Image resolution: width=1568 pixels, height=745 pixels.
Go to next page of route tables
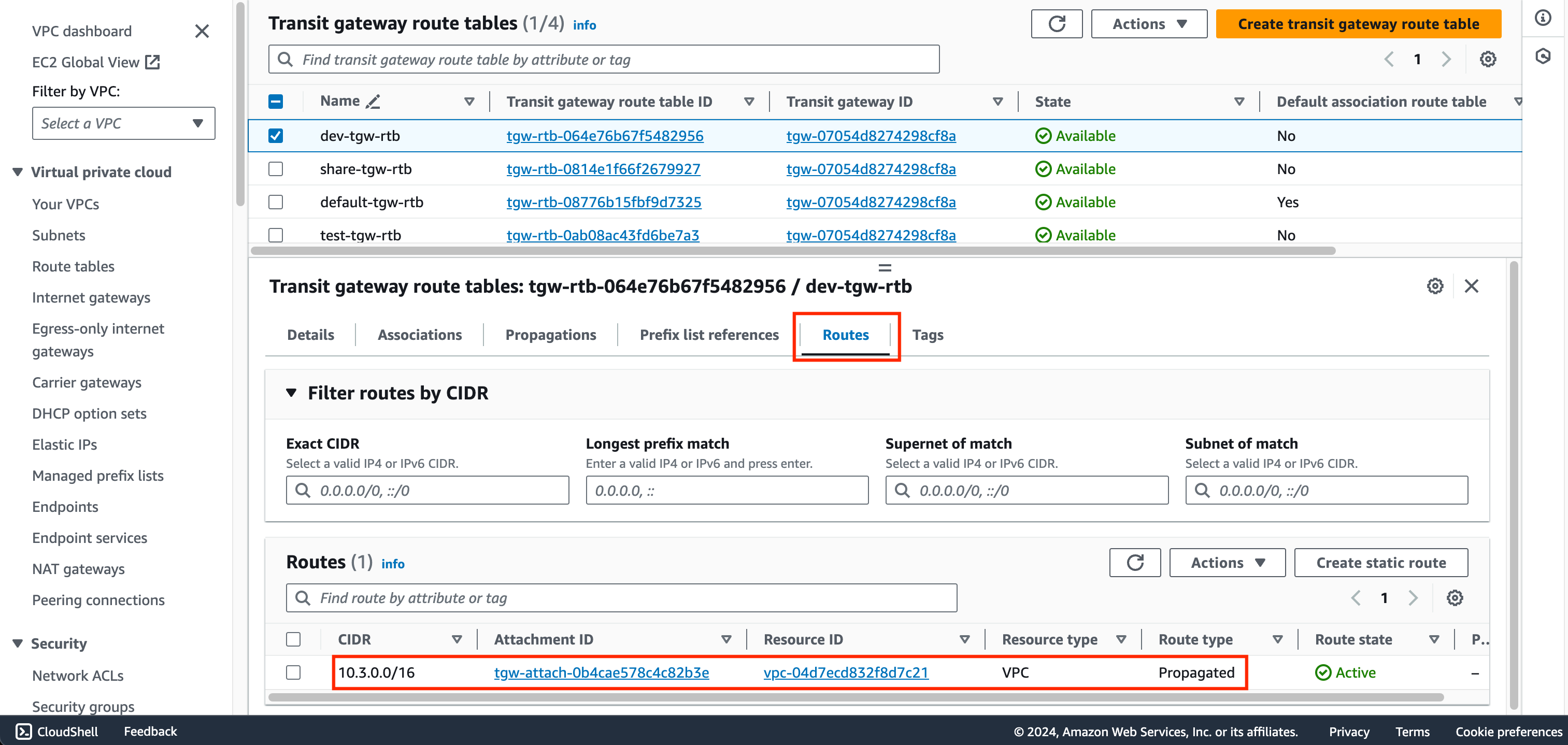[x=1446, y=59]
